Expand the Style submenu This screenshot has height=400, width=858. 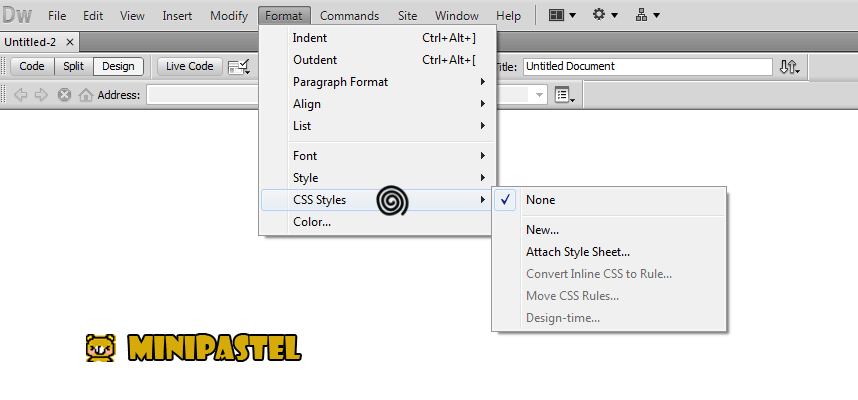378,178
